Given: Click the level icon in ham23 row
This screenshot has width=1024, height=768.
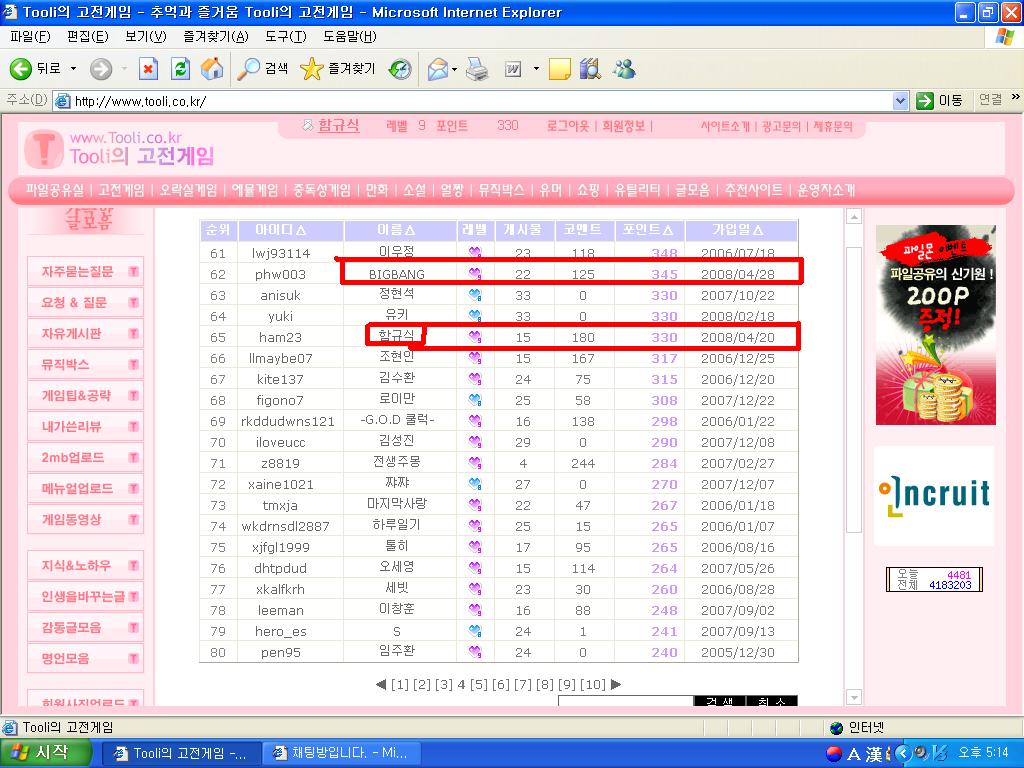Looking at the screenshot, I should click(475, 337).
